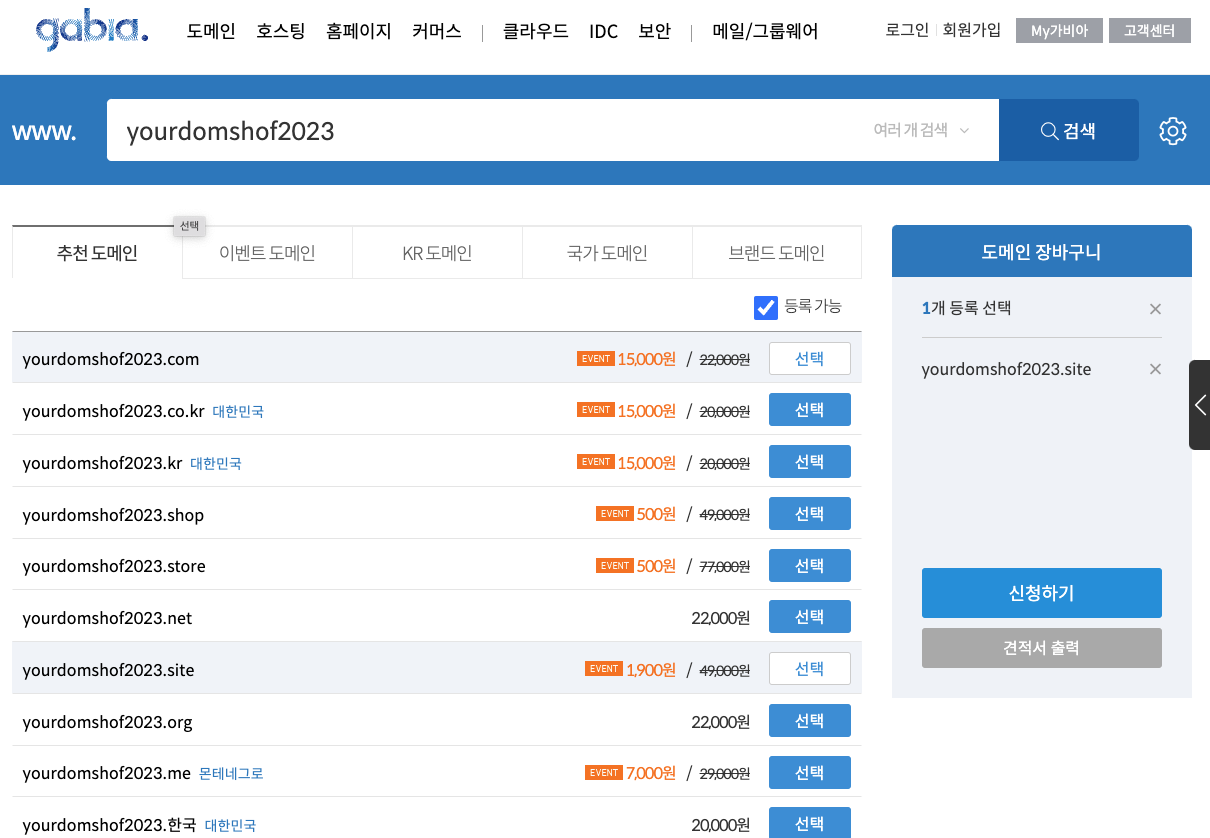Toggle the 등록 가능 checkbox
The height and width of the screenshot is (838, 1210).
coord(766,307)
